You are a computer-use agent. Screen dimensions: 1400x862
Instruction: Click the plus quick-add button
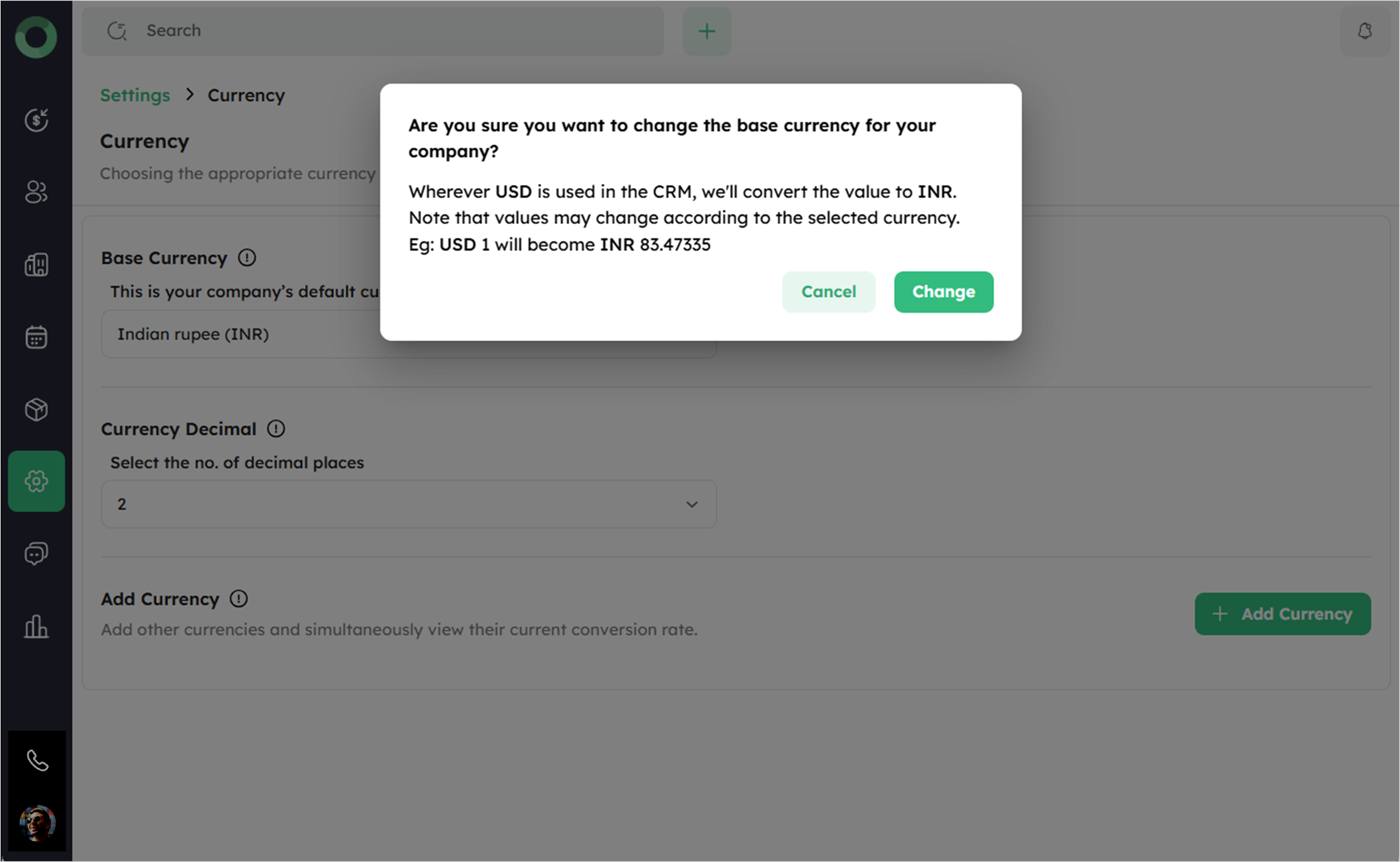(707, 31)
